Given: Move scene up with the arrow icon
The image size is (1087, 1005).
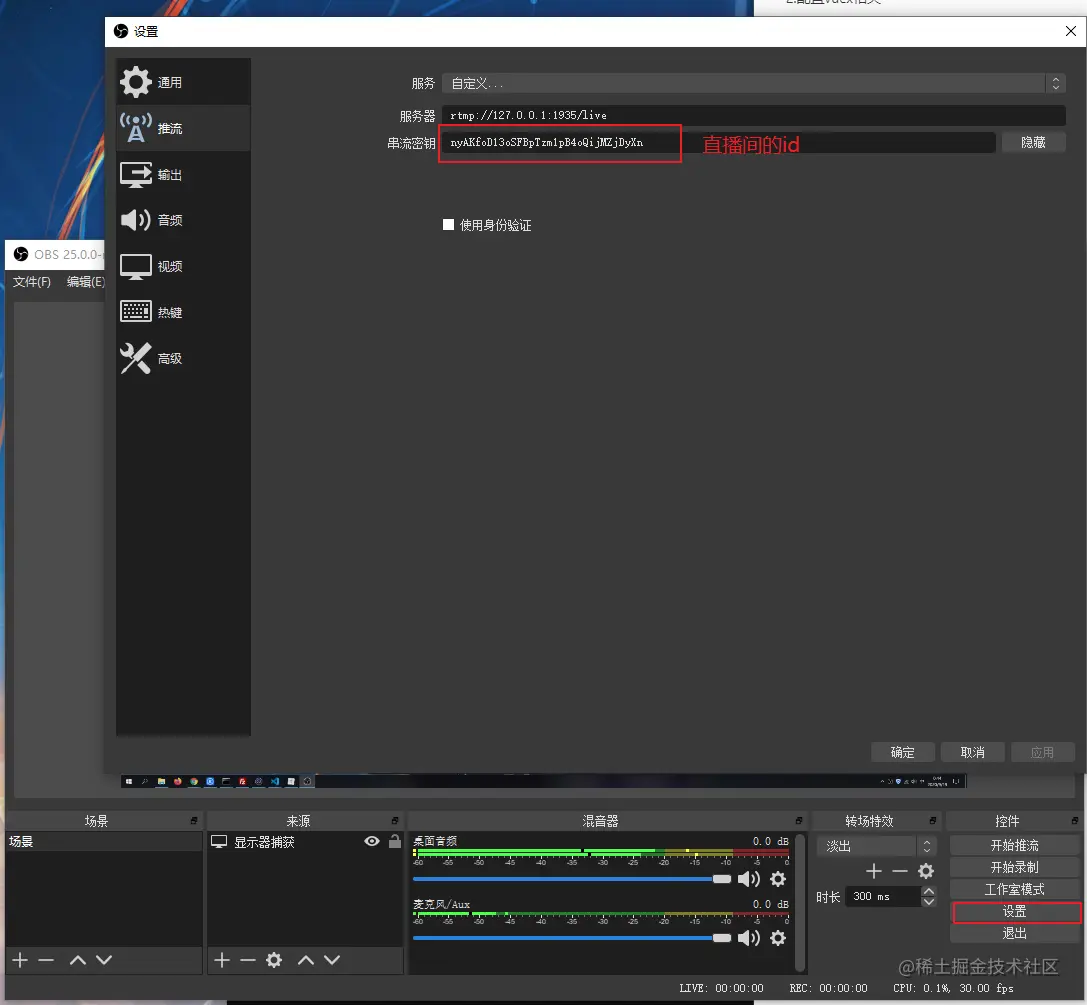Looking at the screenshot, I should (x=78, y=960).
